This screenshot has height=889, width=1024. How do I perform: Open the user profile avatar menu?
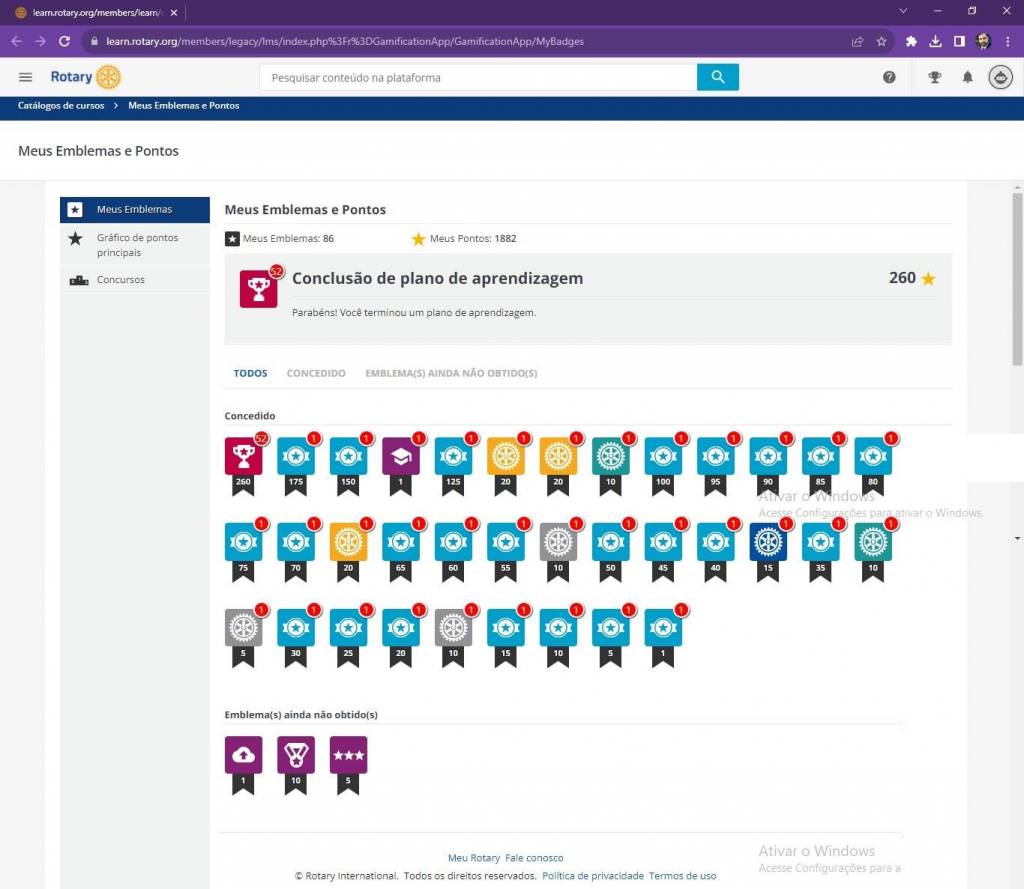point(1000,77)
